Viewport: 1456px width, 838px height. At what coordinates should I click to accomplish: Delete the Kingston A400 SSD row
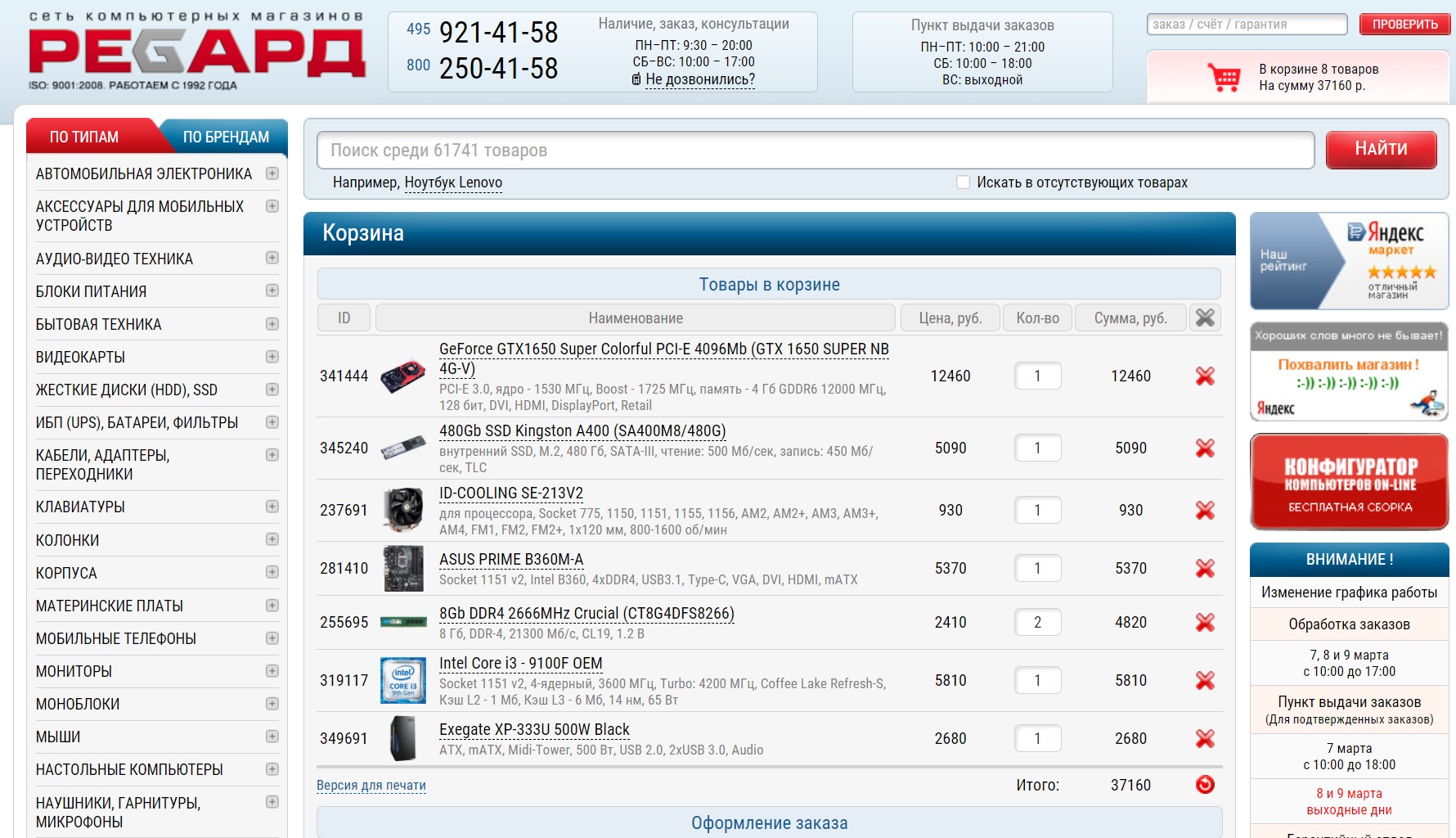tap(1204, 448)
